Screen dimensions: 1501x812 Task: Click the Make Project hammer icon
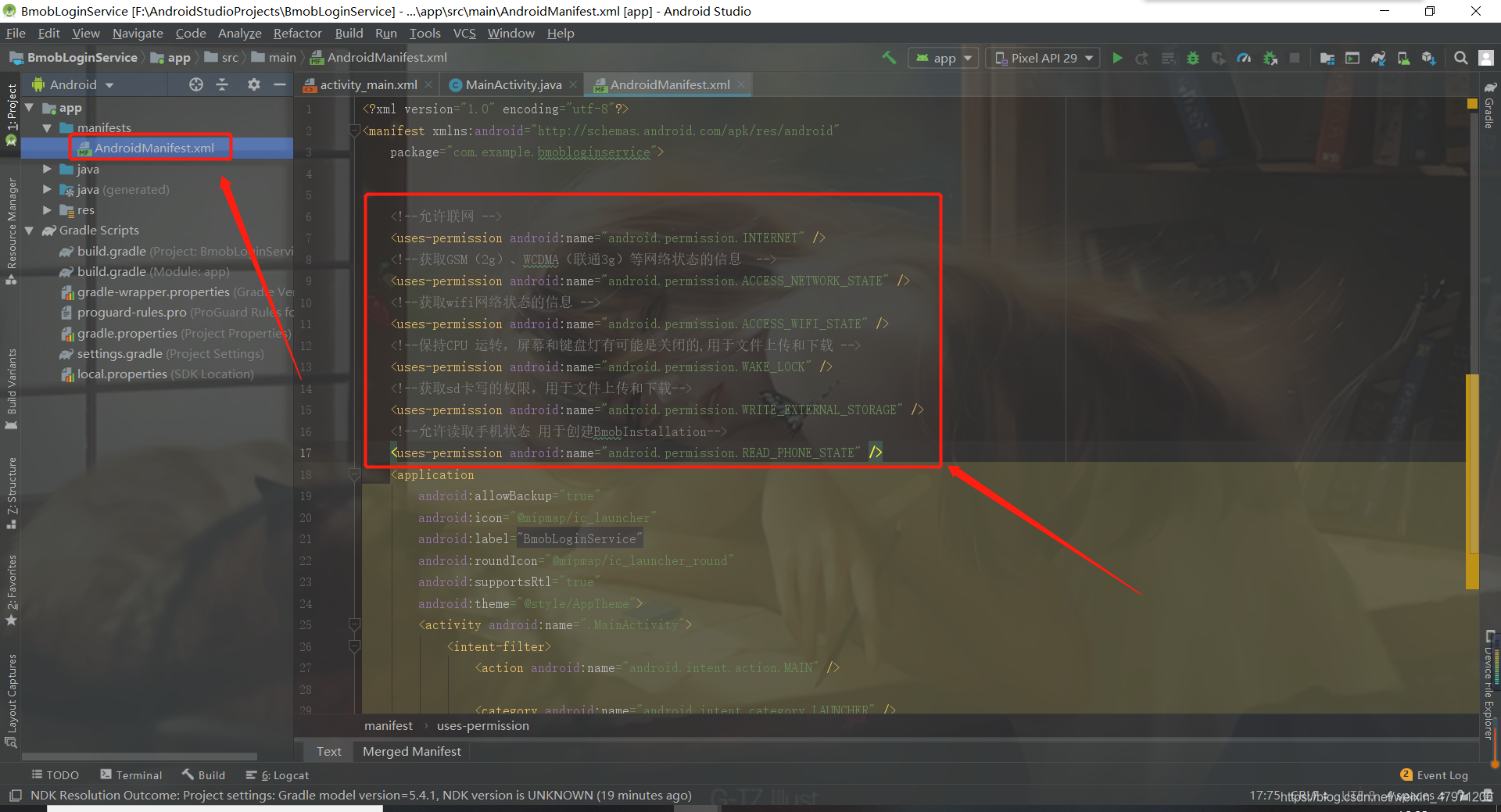click(889, 58)
